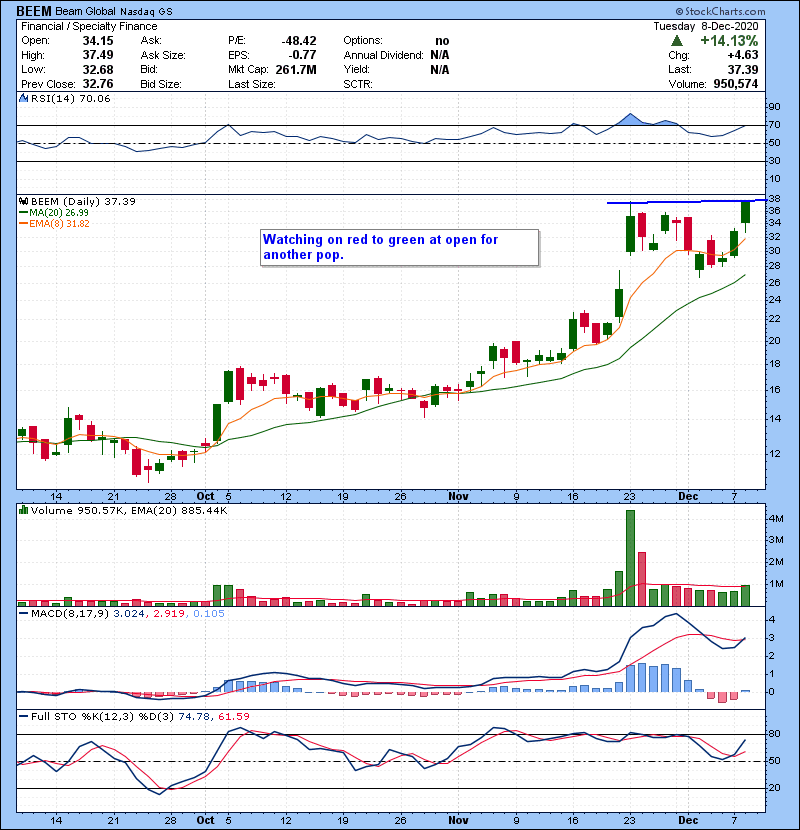
Task: Click the 'Volume 950.57K, EMA(20) 885.44K' label
Action: (x=129, y=510)
